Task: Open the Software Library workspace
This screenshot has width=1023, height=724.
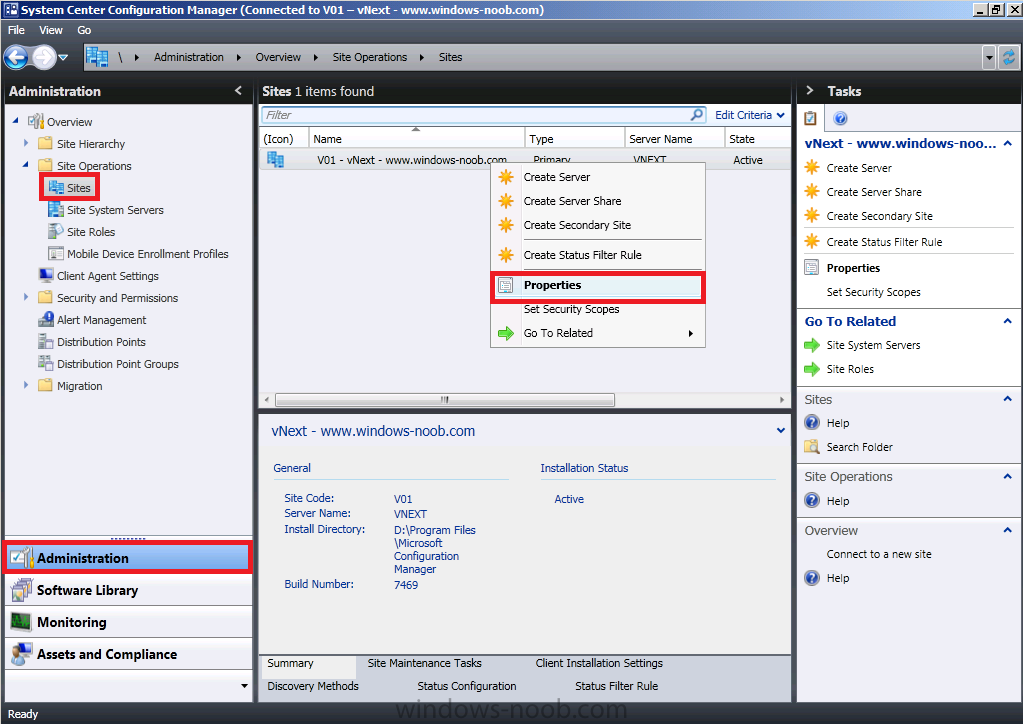Action: (128, 590)
